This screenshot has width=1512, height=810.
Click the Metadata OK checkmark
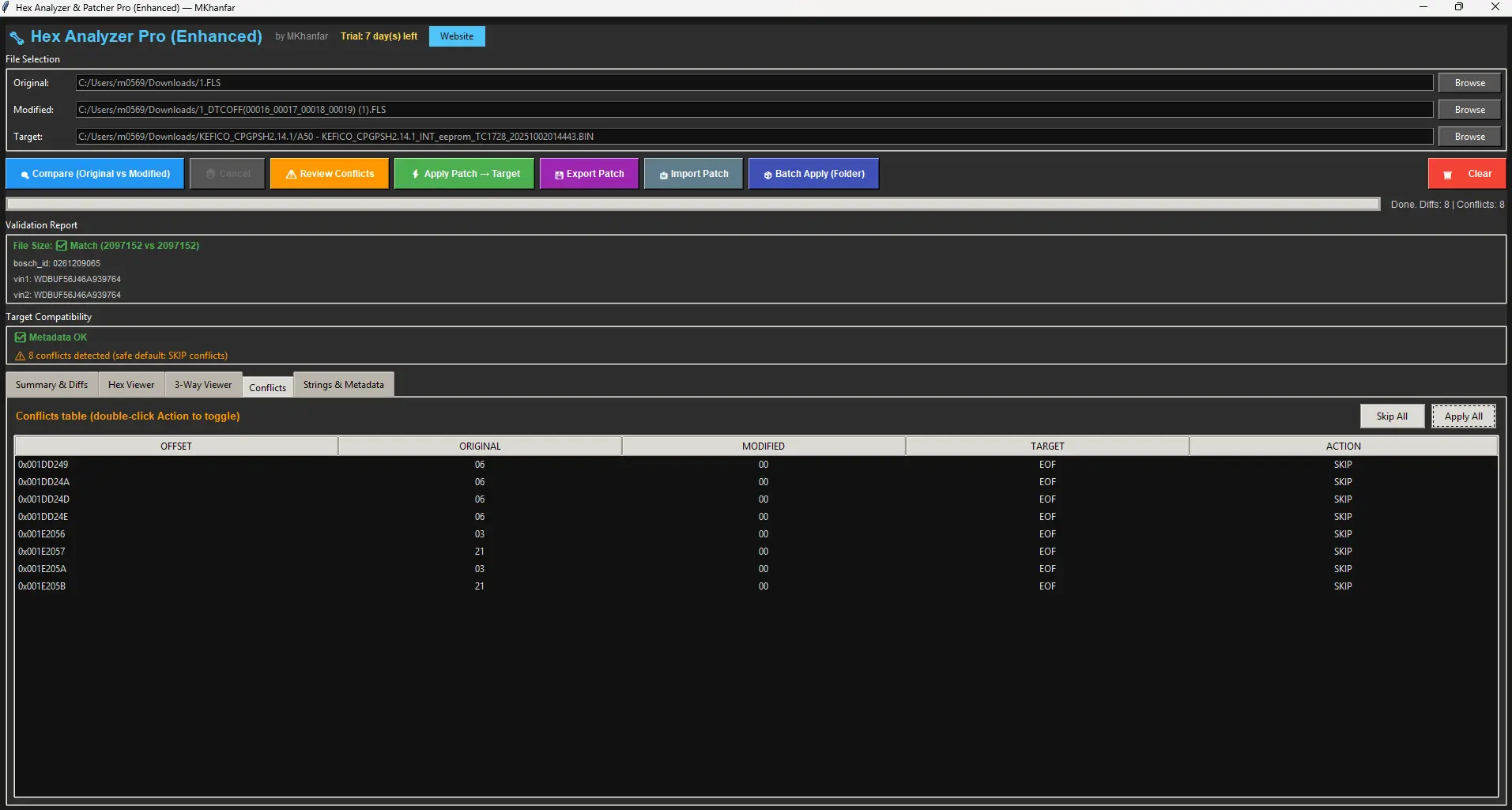click(21, 337)
